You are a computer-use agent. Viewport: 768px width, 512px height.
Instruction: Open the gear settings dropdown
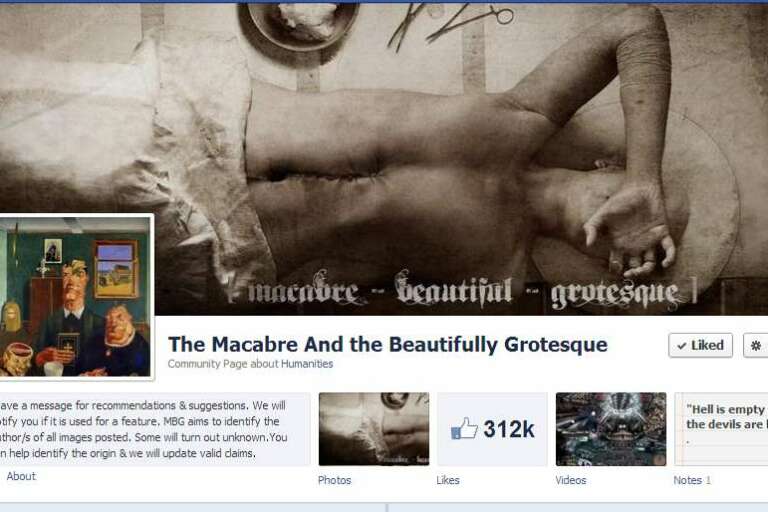(x=756, y=345)
